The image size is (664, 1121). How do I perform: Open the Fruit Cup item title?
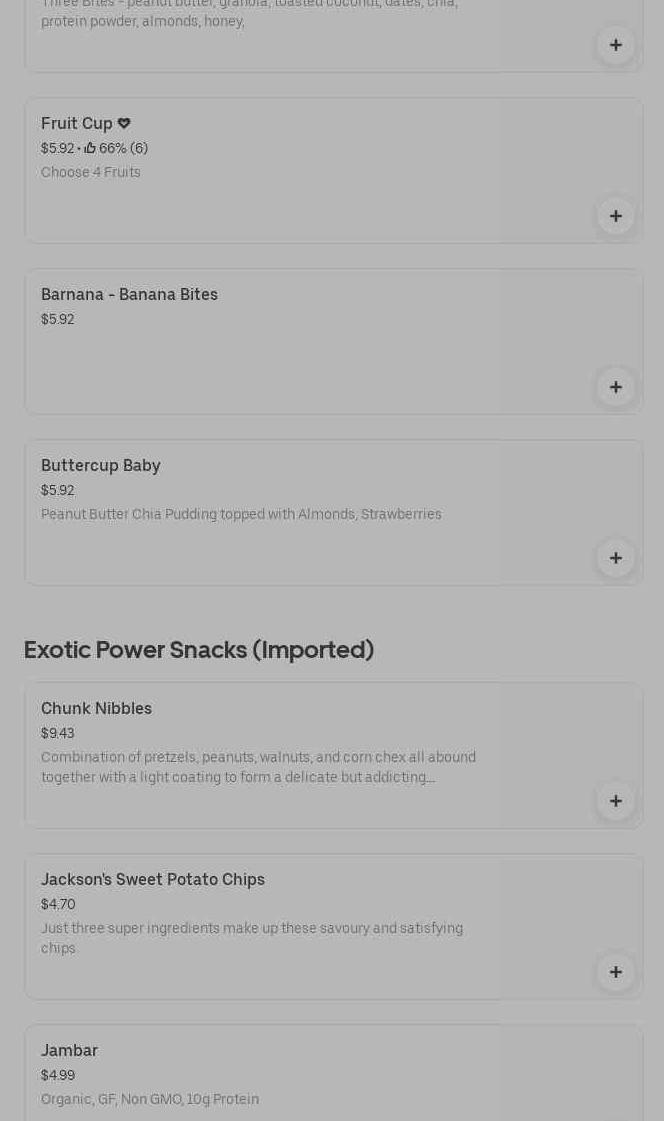click(76, 124)
